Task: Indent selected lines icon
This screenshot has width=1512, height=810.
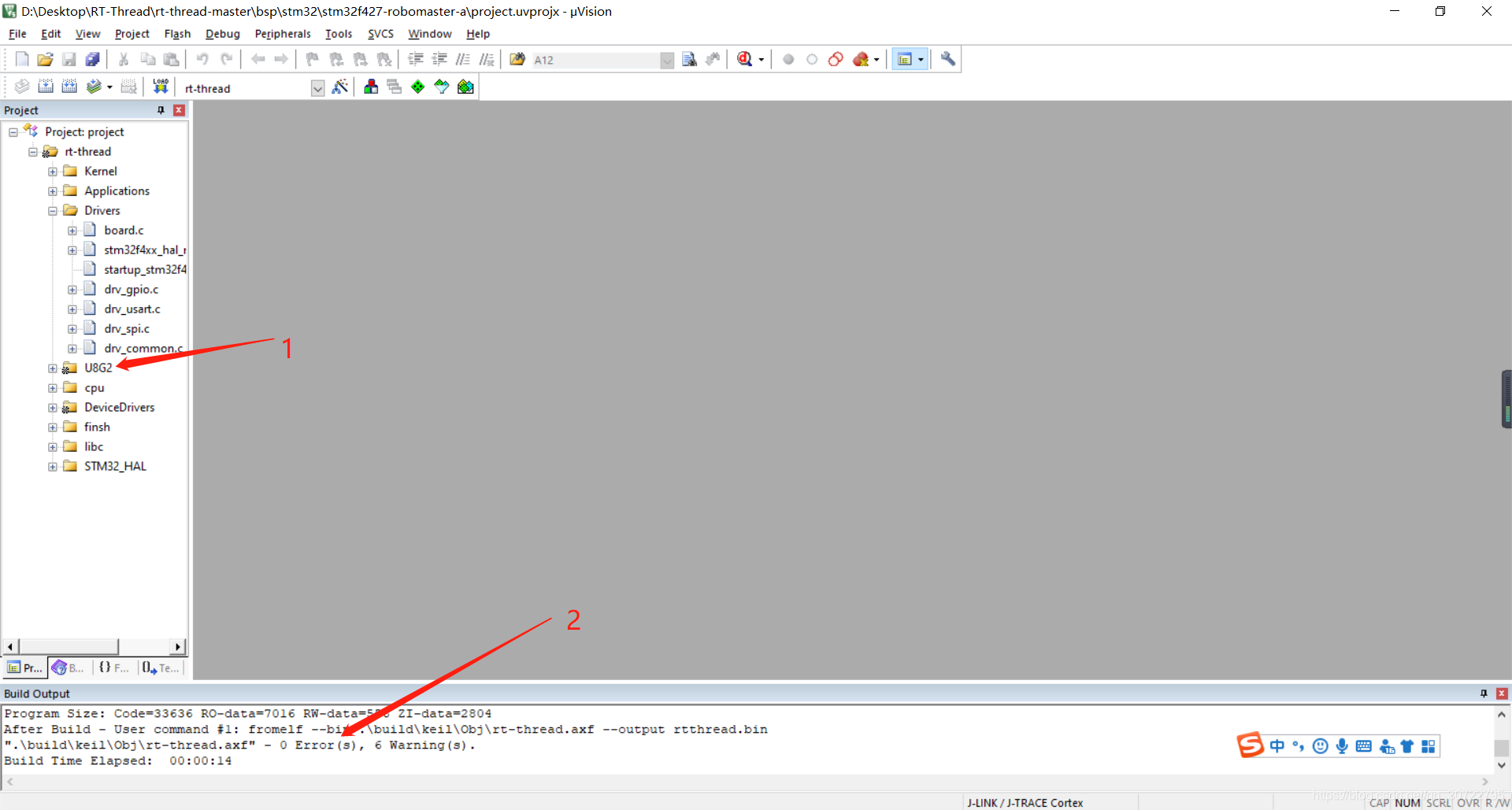Action: [416, 59]
